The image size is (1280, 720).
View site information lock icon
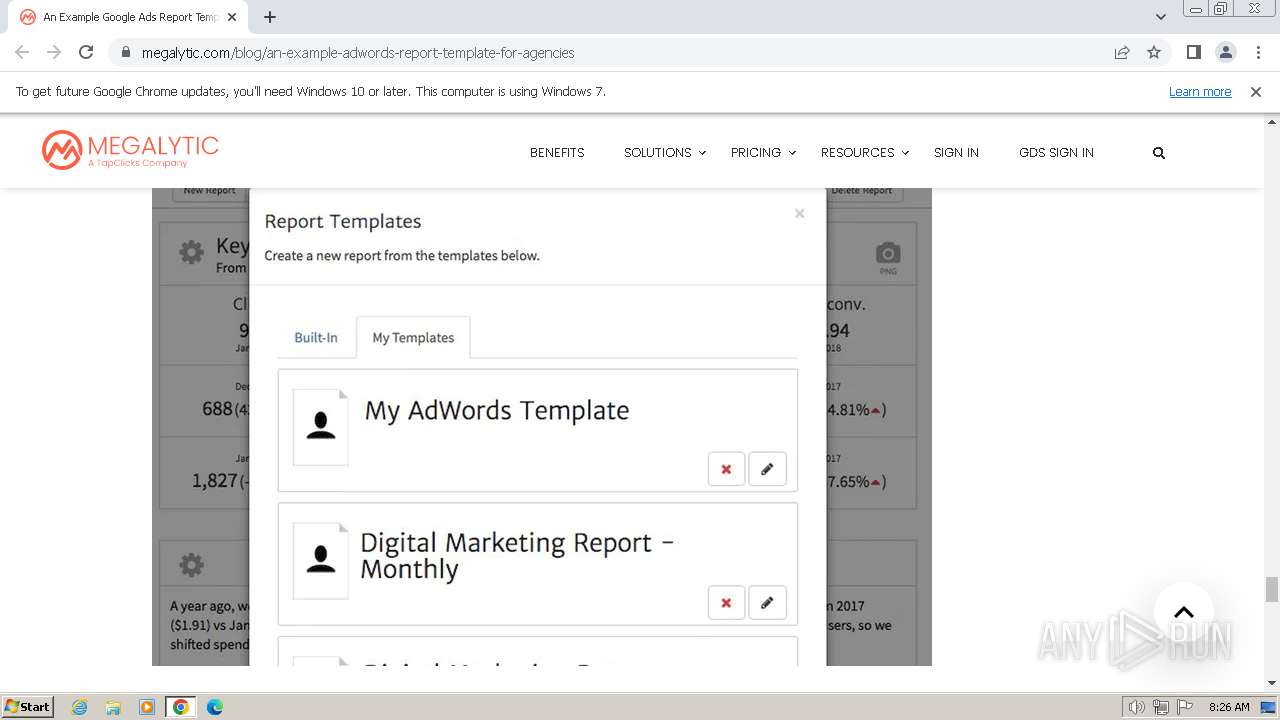pos(125,52)
